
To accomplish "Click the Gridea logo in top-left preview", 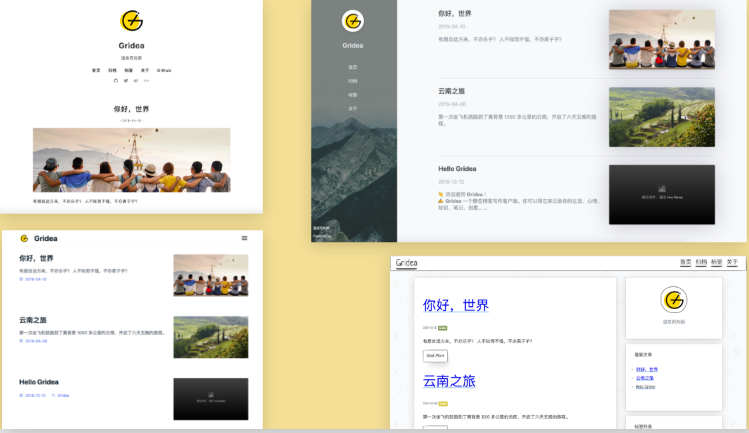I will 131,21.
